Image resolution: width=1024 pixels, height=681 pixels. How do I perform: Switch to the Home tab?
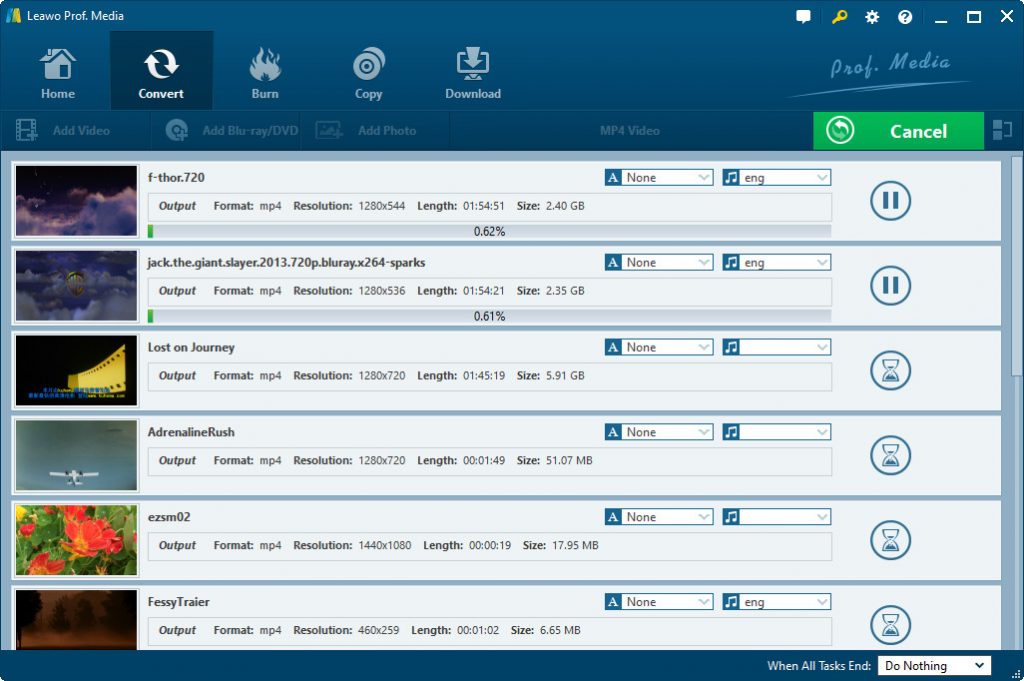click(57, 72)
